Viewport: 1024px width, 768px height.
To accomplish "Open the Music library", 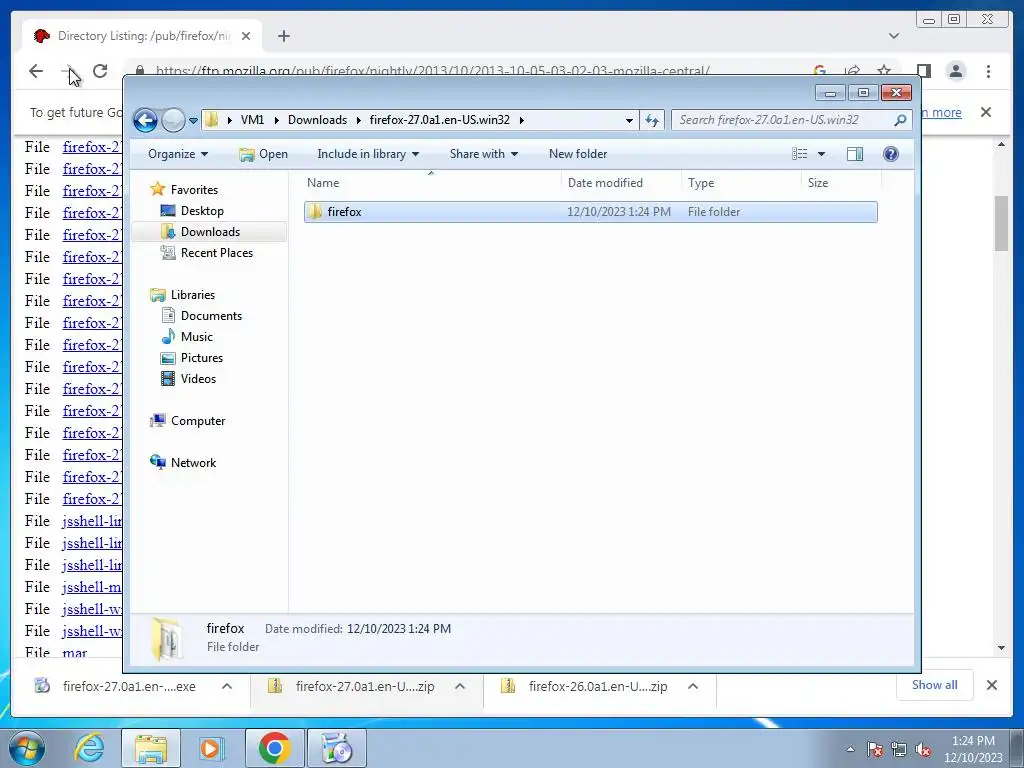I will pyautogui.click(x=197, y=337).
